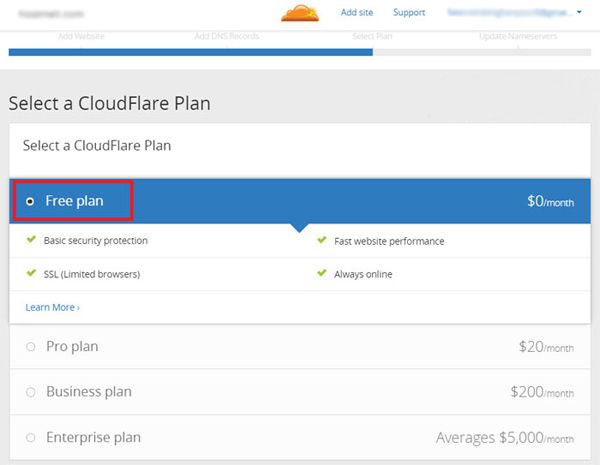Open the Support link
Viewport: 600px width, 465px height.
(x=409, y=13)
